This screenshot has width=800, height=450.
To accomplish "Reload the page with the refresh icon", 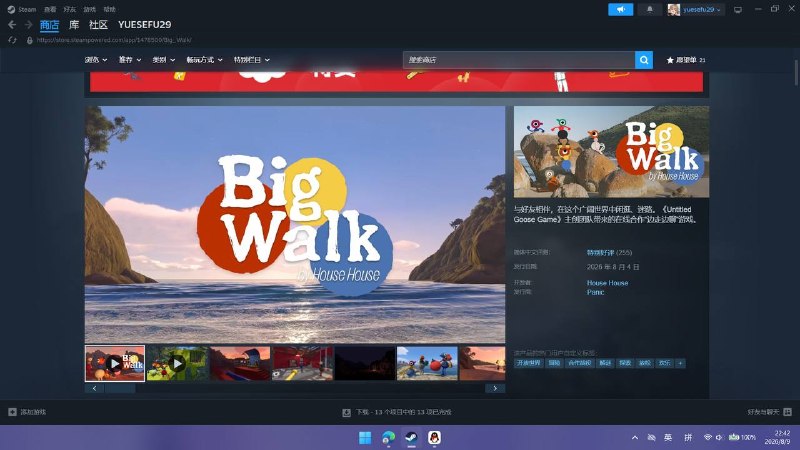I will [x=12, y=40].
